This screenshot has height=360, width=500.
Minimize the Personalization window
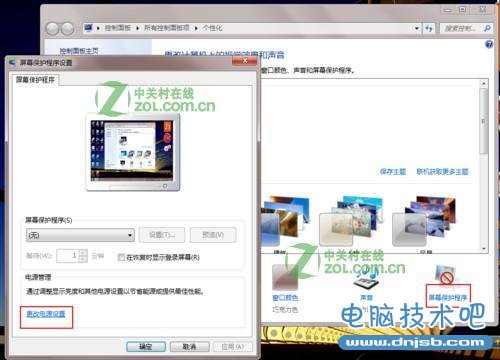tap(448, 10)
